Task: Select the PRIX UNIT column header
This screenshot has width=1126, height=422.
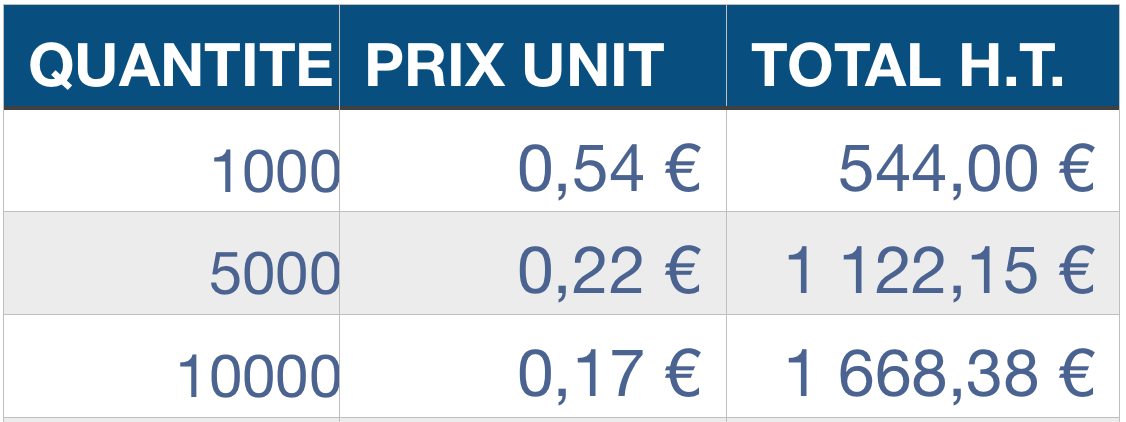Action: (x=515, y=65)
